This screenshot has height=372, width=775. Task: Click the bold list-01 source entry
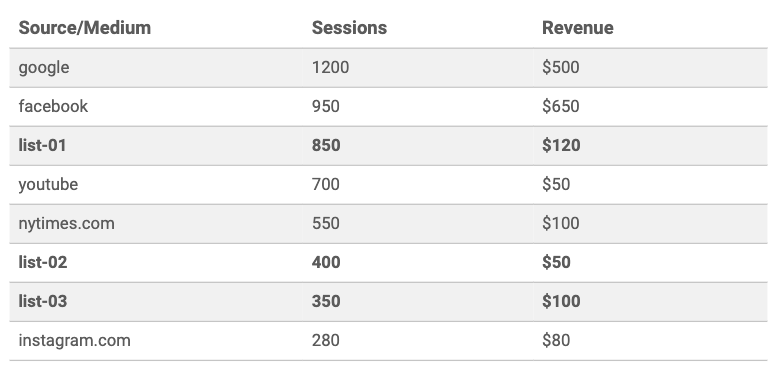(x=43, y=145)
